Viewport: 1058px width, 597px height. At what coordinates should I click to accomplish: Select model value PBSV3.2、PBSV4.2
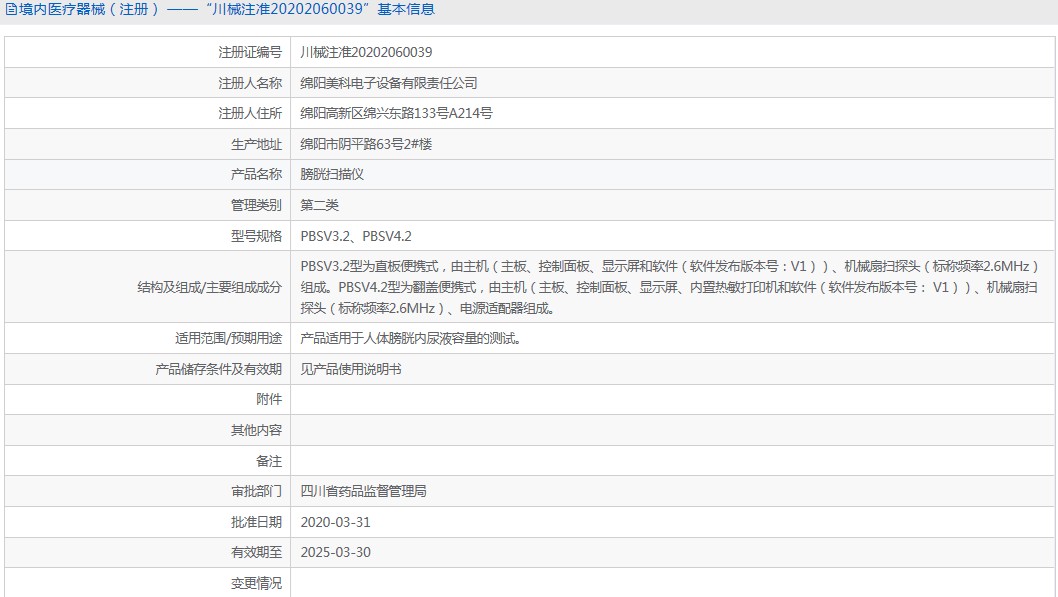click(356, 236)
